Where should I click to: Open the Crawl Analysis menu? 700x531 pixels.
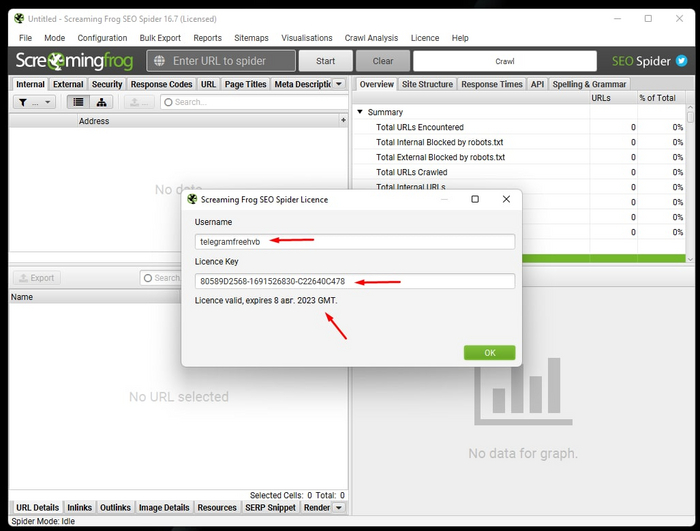coord(371,38)
